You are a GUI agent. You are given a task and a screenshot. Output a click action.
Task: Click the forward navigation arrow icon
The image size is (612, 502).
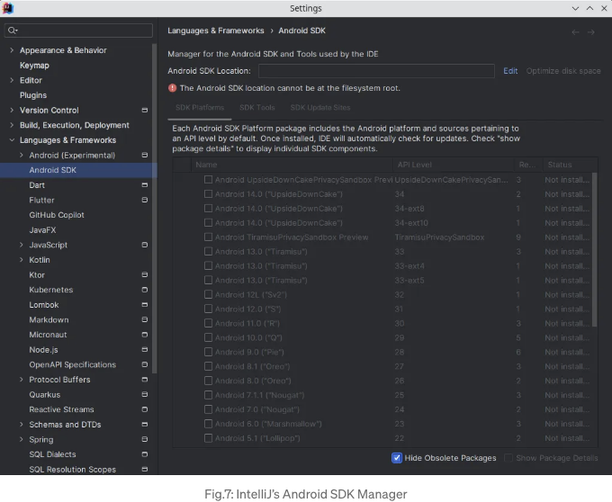tap(591, 32)
